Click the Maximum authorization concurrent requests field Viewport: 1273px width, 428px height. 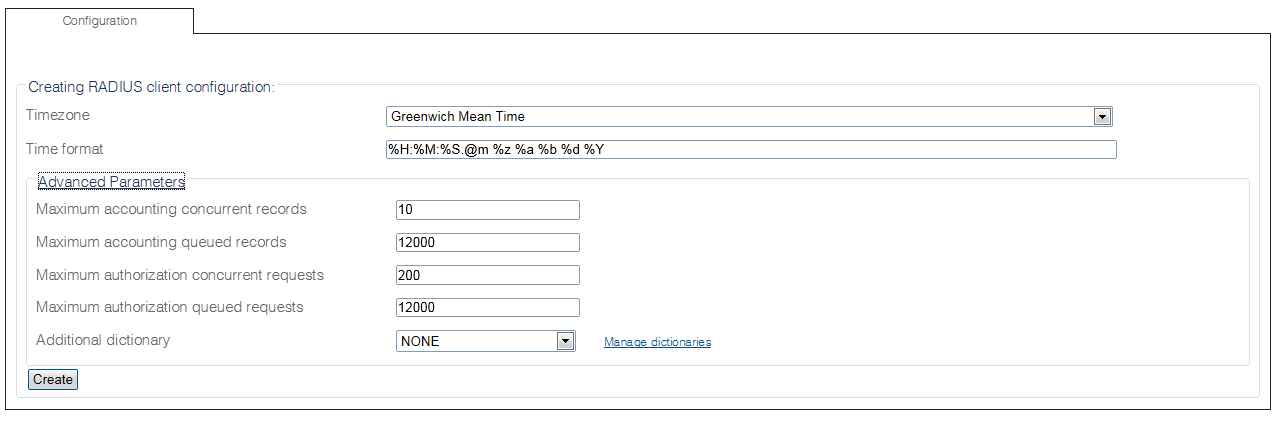click(488, 275)
